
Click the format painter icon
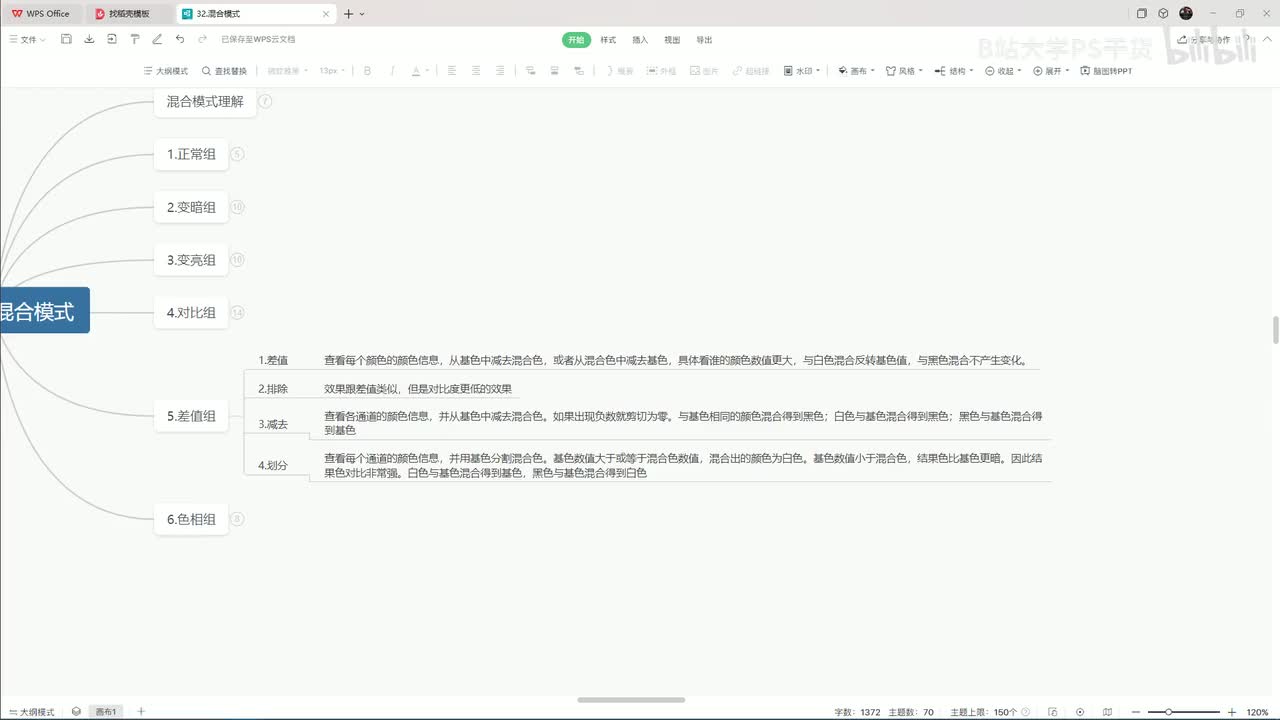134,39
